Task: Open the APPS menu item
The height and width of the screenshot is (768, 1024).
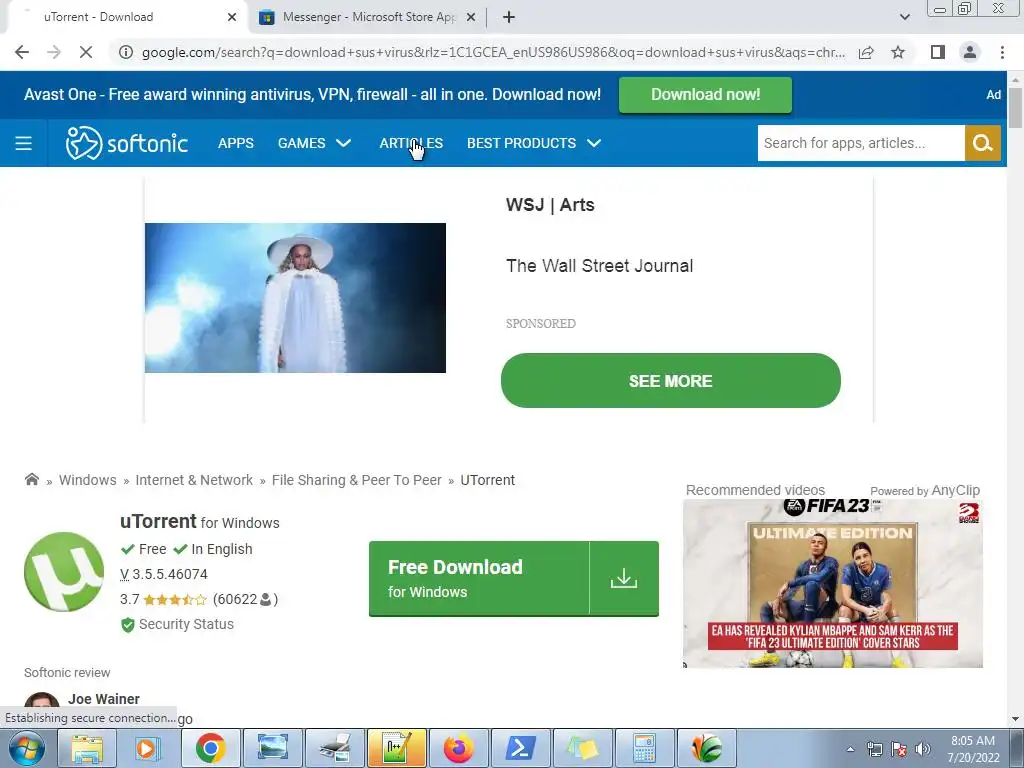Action: [236, 143]
